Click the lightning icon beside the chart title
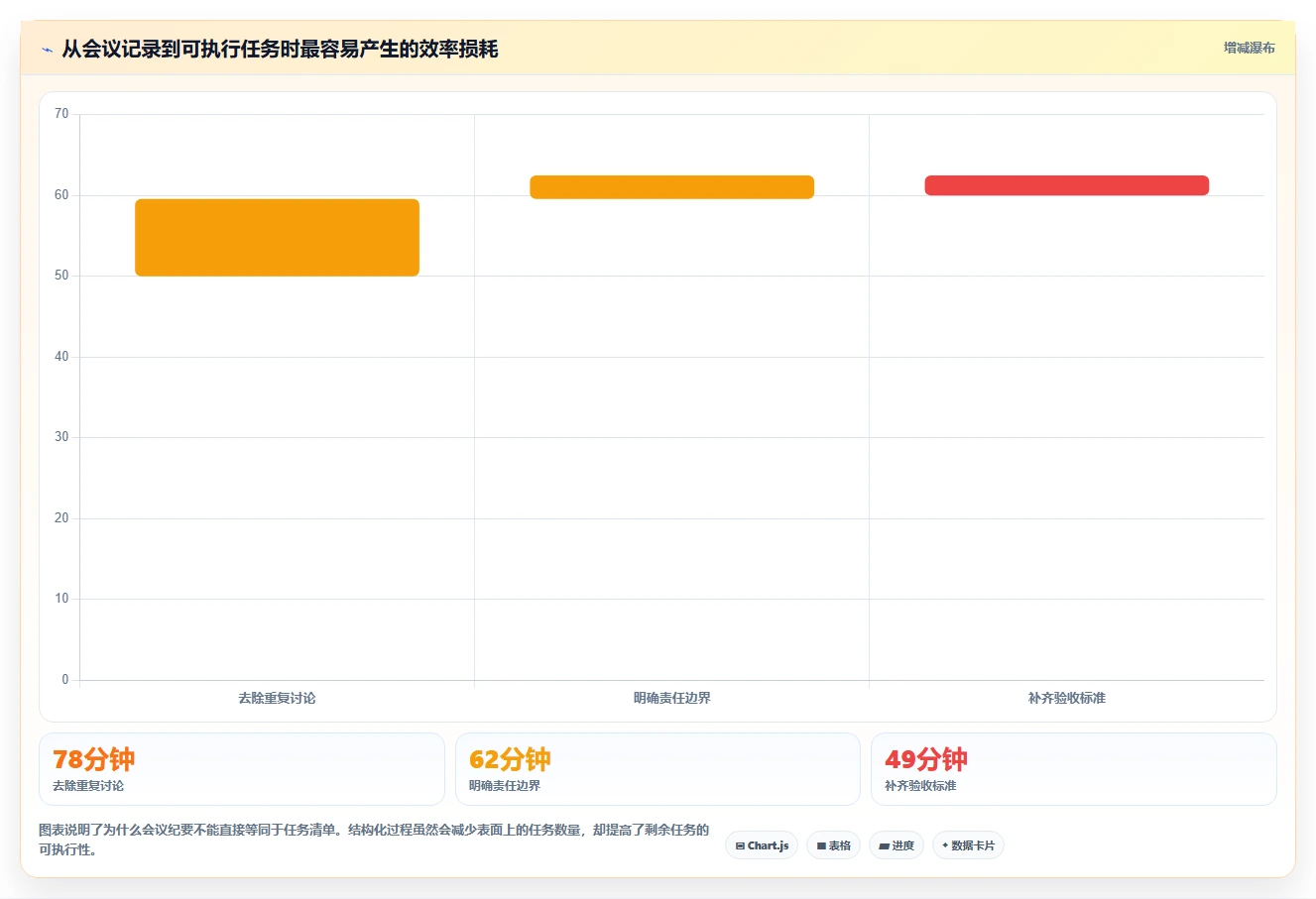This screenshot has height=899, width=1316. (47, 50)
